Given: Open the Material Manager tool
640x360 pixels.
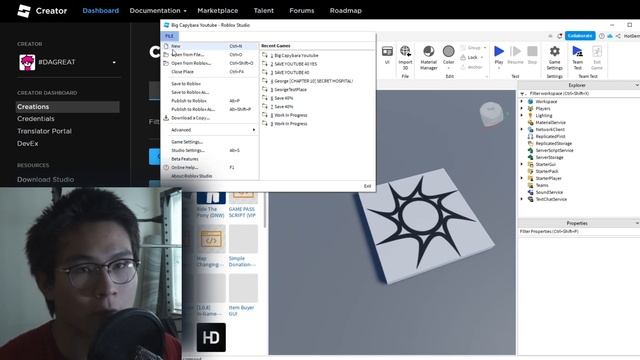Looking at the screenshot, I should coord(429,52).
